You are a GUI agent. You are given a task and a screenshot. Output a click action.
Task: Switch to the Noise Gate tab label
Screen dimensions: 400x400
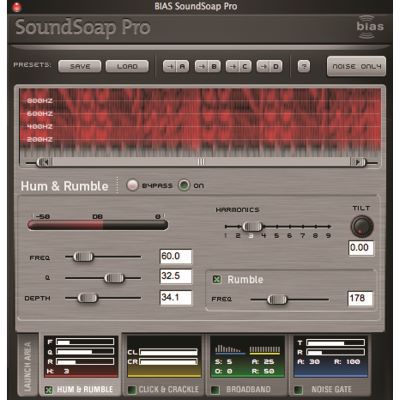pyautogui.click(x=331, y=389)
